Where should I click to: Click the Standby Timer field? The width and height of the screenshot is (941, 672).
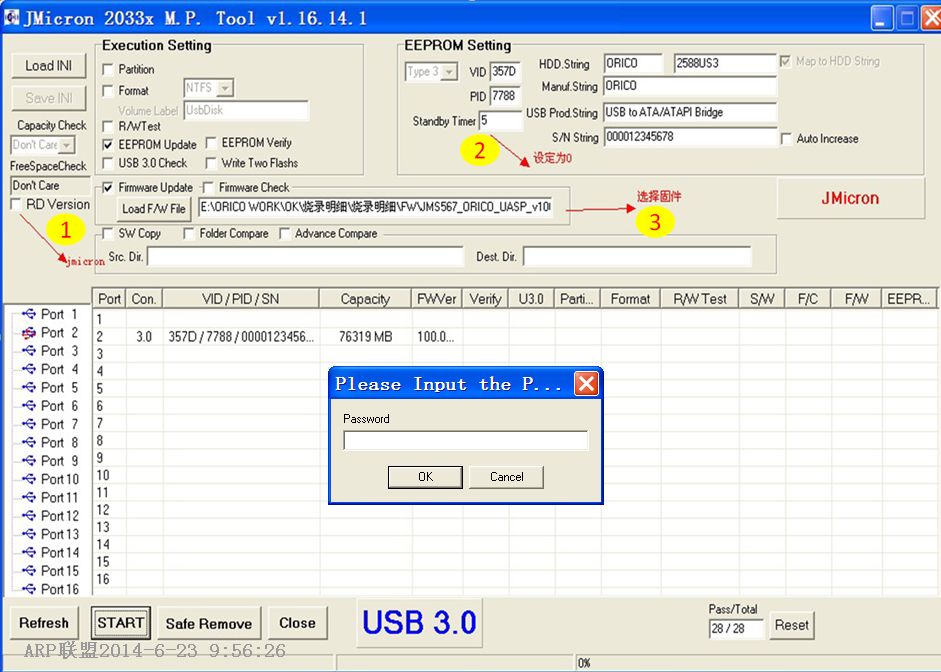pyautogui.click(x=501, y=121)
